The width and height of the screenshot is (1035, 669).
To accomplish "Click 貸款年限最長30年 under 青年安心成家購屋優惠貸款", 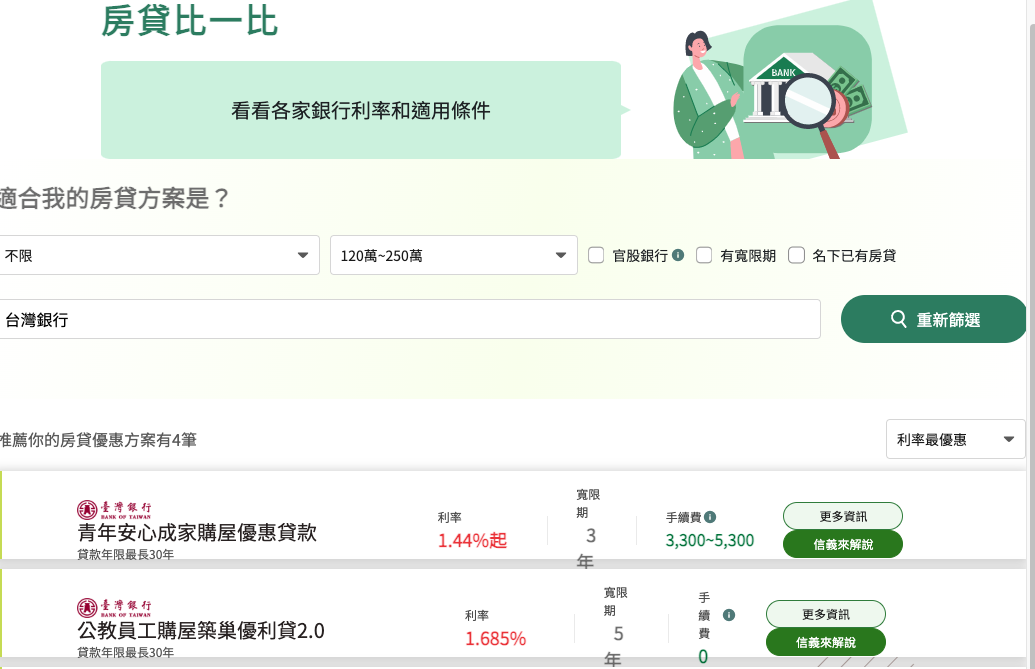I will [125, 554].
